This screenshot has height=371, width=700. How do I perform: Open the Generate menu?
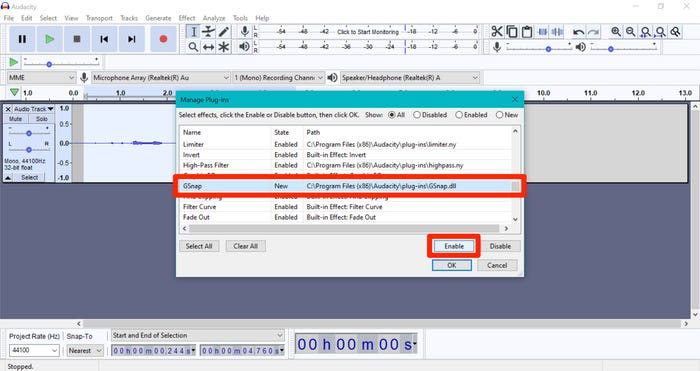point(158,18)
